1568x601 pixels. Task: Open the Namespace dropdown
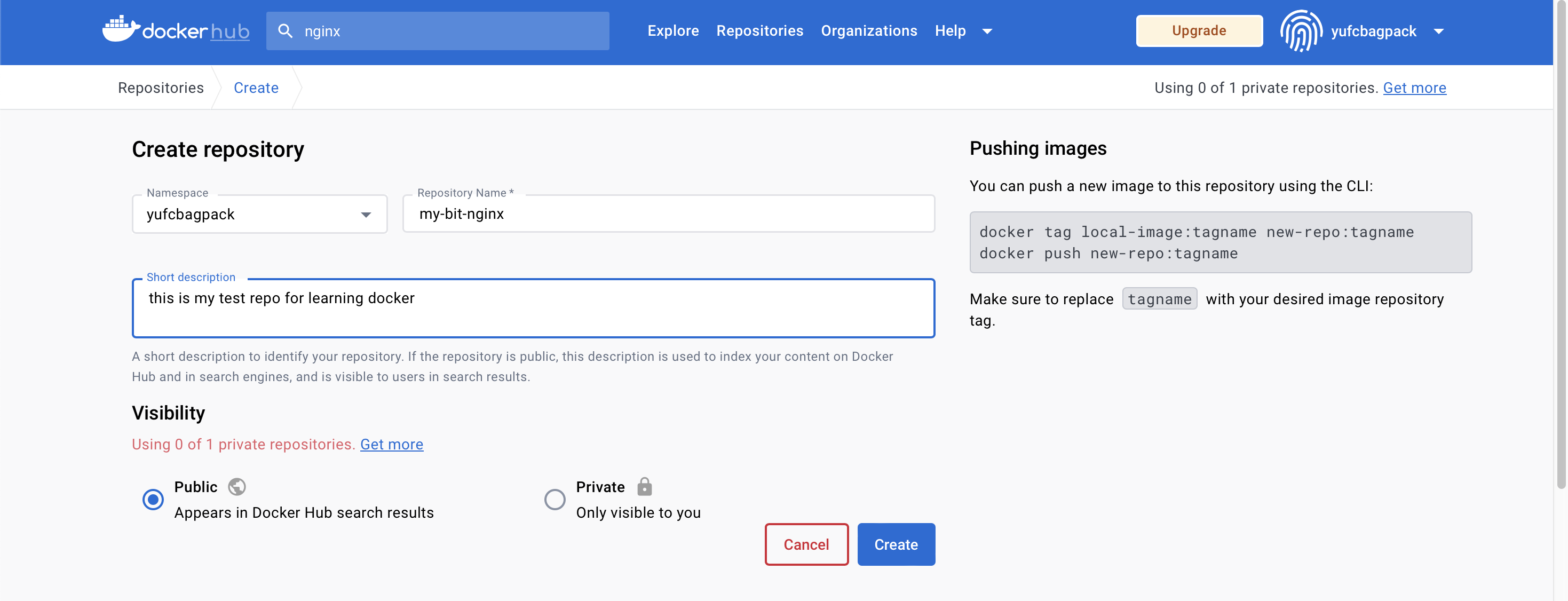click(x=365, y=215)
